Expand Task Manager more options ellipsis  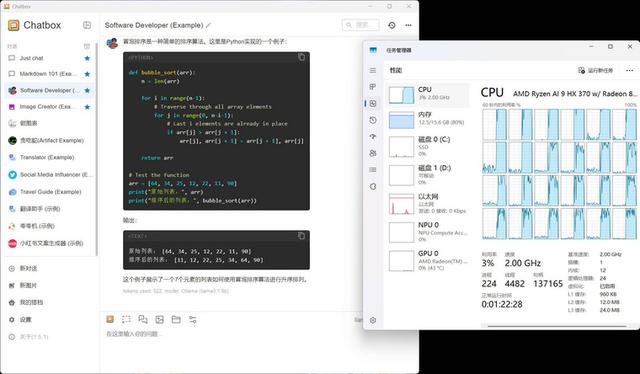coord(629,70)
